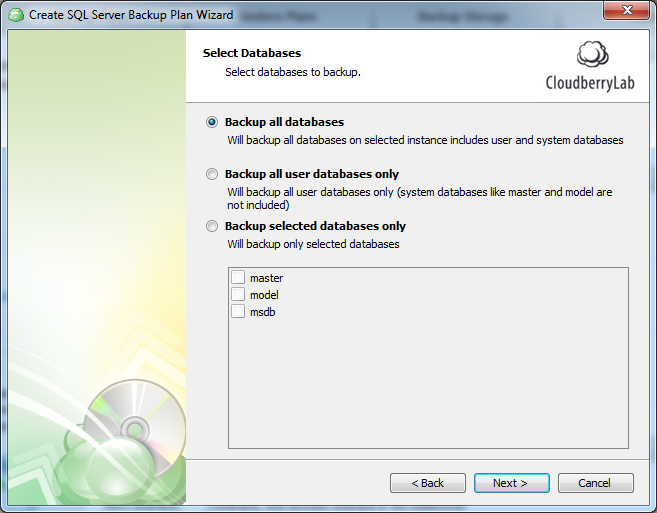Close the backup plan wizard window

(626, 11)
